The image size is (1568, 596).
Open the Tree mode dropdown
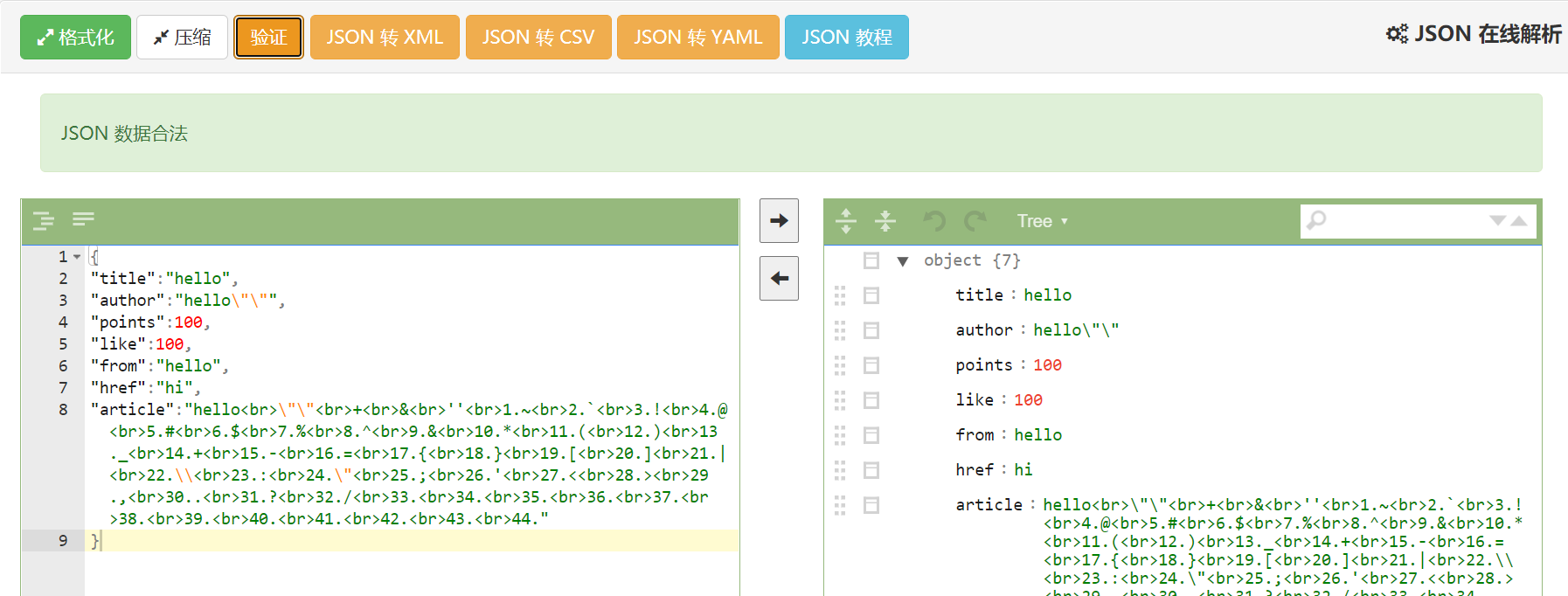[1042, 221]
